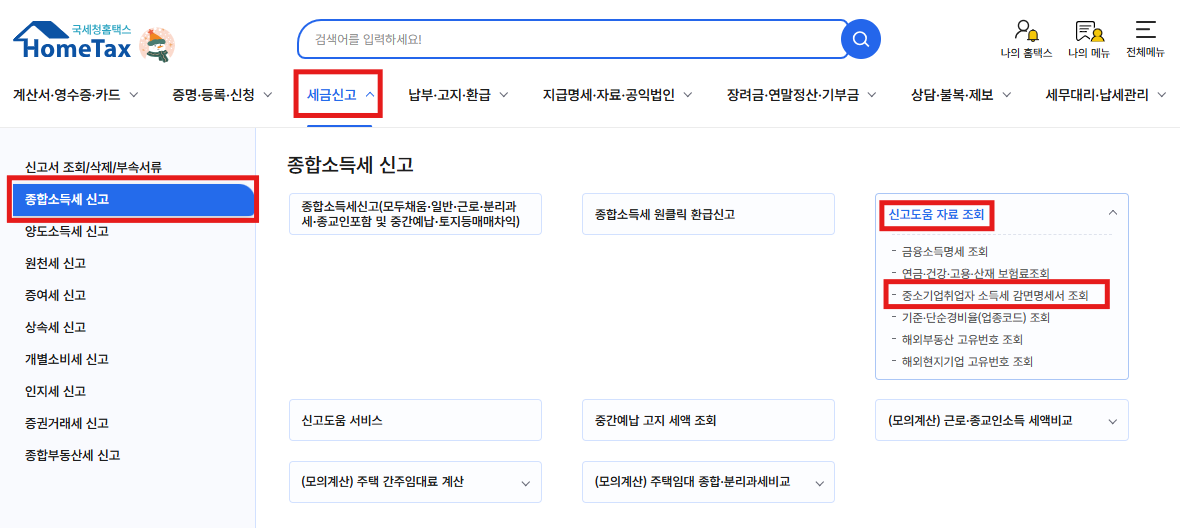Click the snowman mascot icon
The width and height of the screenshot is (1180, 528).
click(157, 45)
